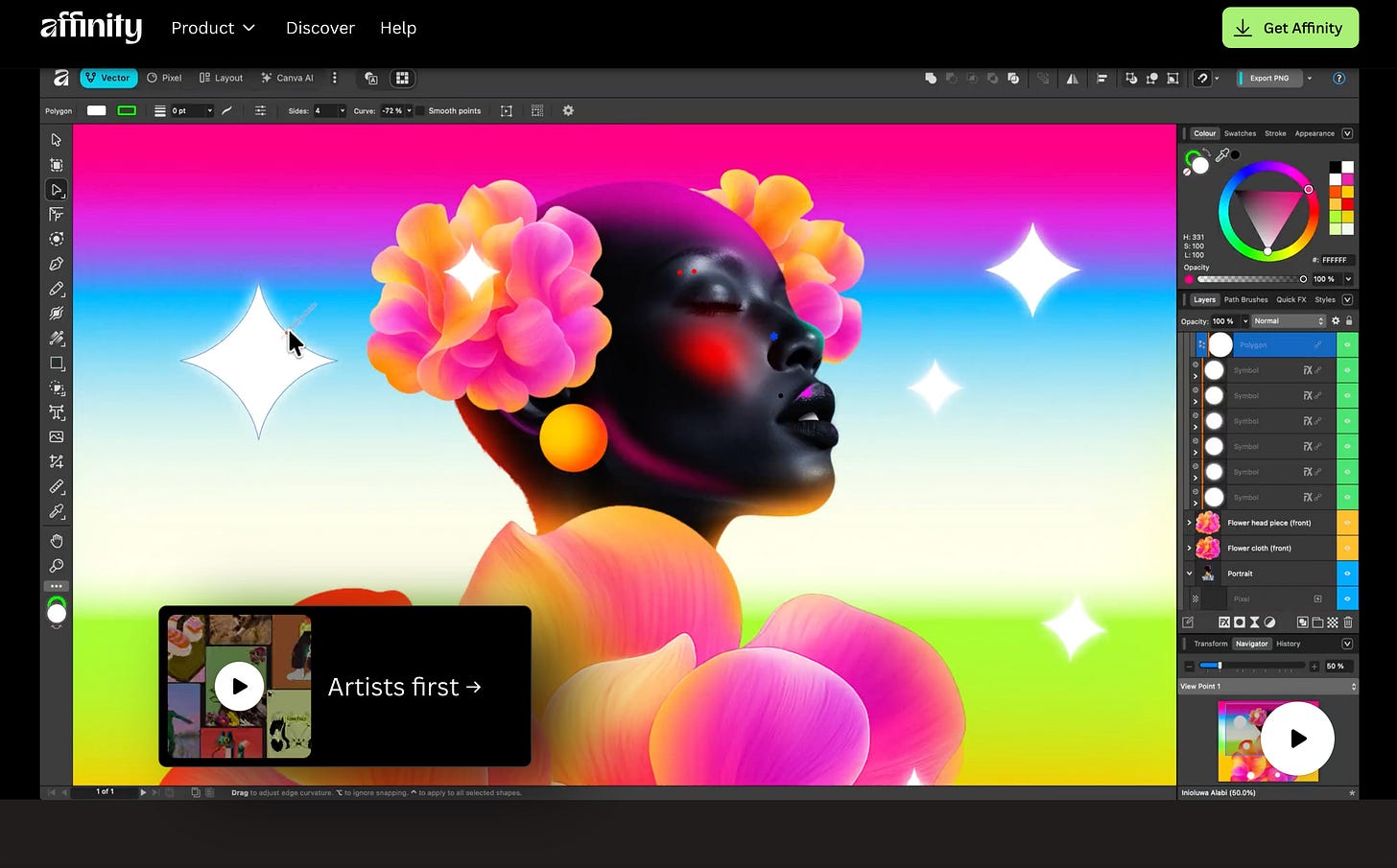Swap stroke and fill colour selector
This screenshot has width=1397, height=868.
pyautogui.click(x=1208, y=152)
